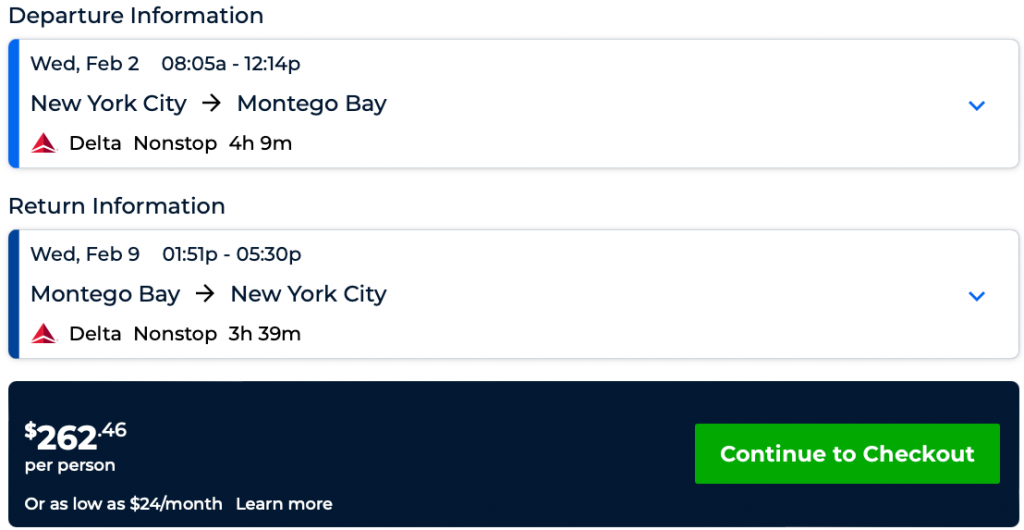Click the 3h 39m flight duration
The image size is (1024, 530).
tap(265, 333)
